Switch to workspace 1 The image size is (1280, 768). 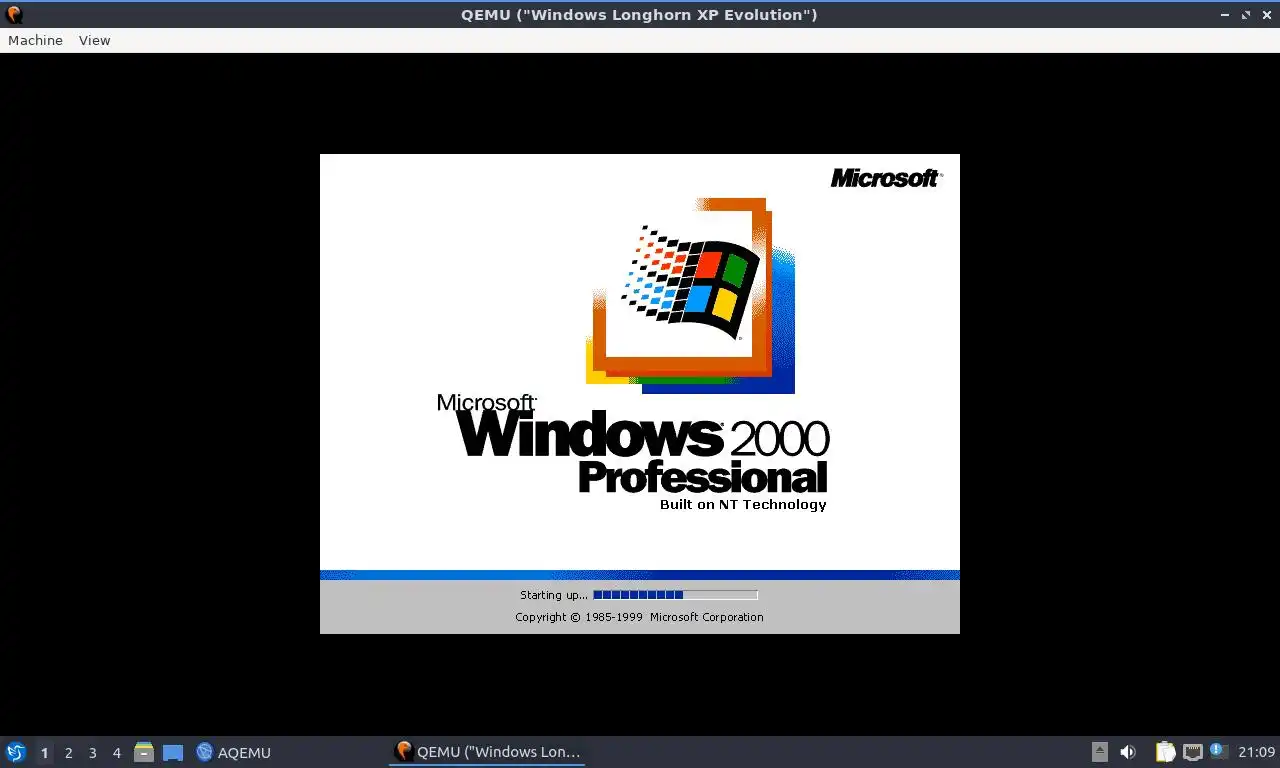[x=44, y=752]
